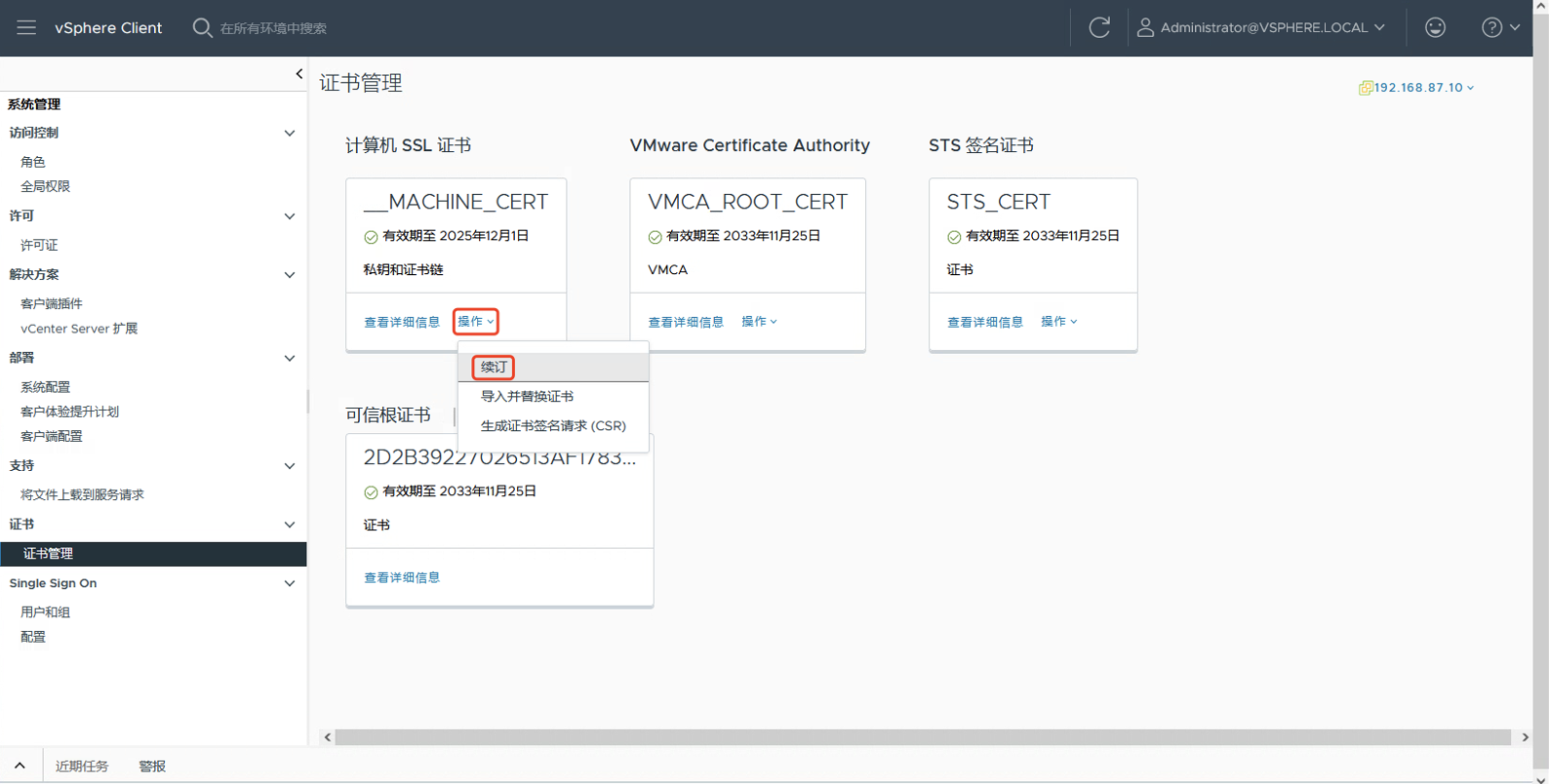
Task: View details of VMCA_ROOT_CERT via 查看详细信息
Action: pos(686,322)
